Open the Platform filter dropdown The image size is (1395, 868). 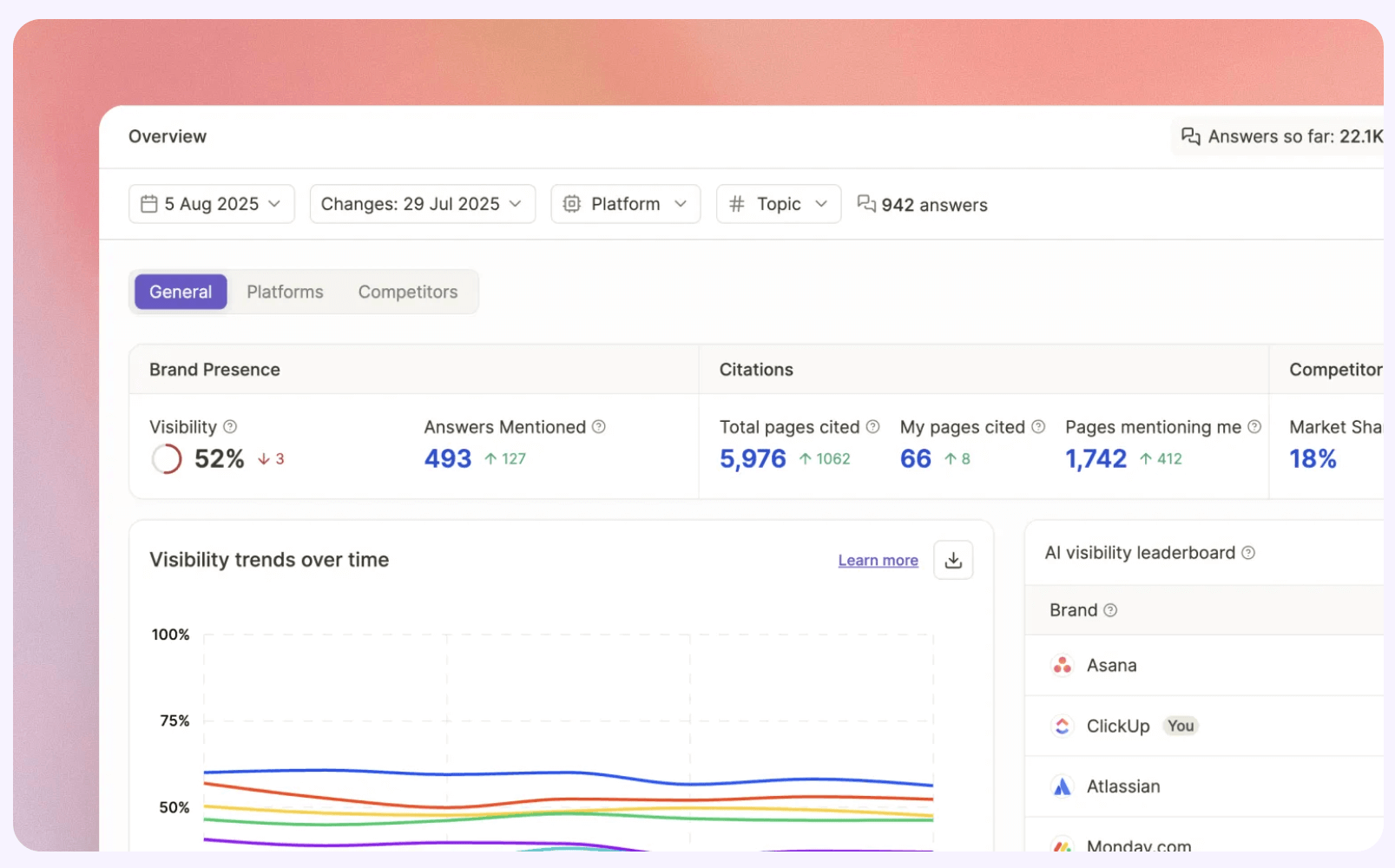pyautogui.click(x=625, y=204)
